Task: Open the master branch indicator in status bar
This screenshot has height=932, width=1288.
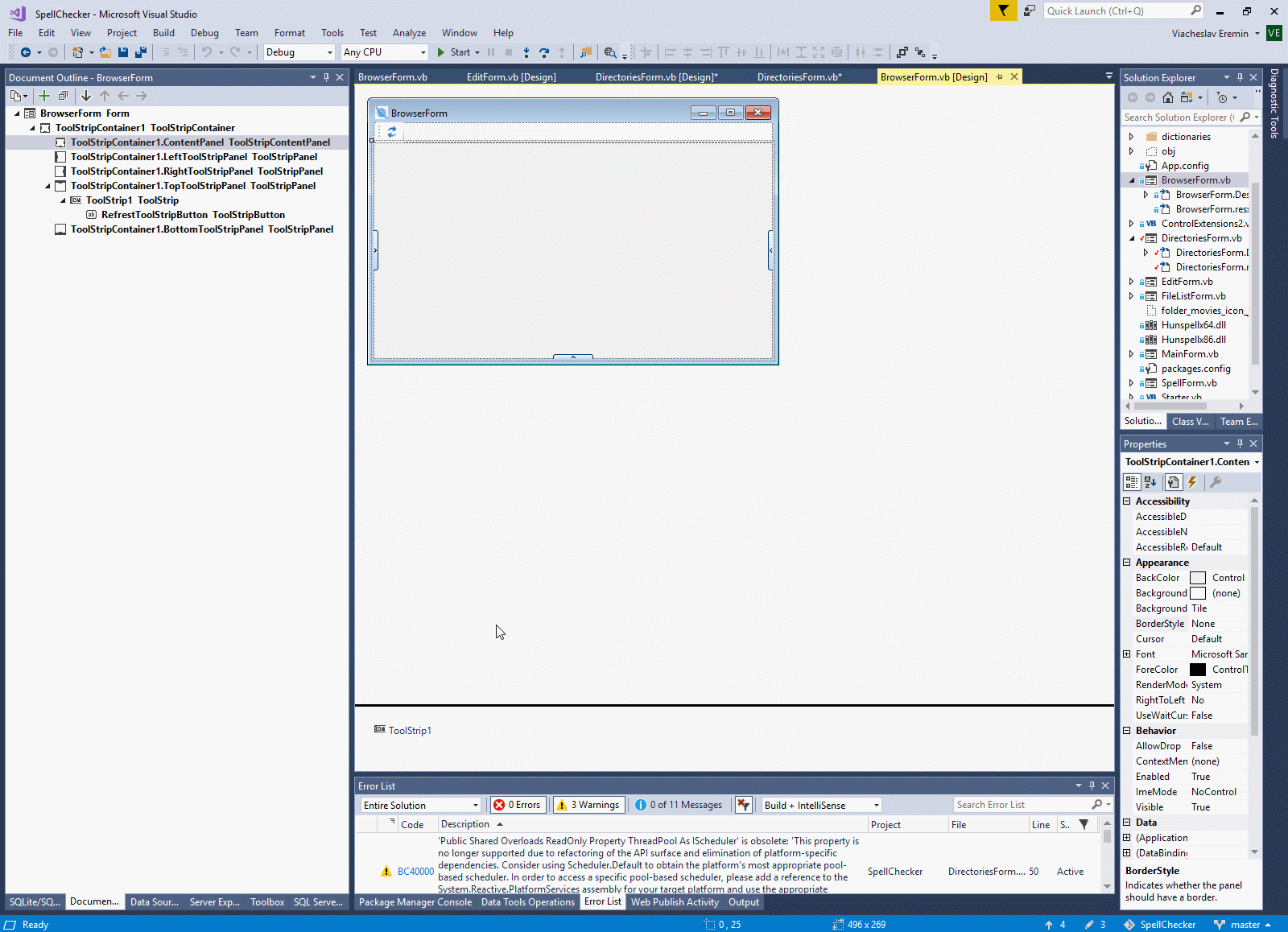Action: click(1242, 925)
